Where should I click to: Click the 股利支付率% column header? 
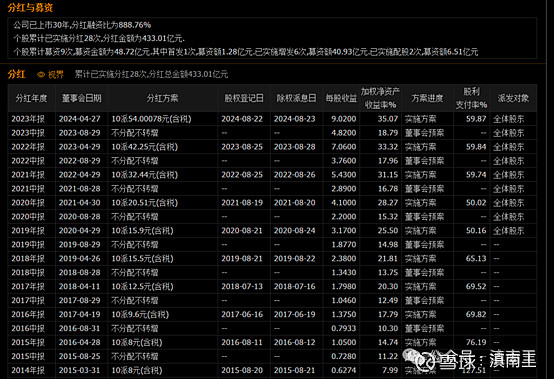[471, 98]
